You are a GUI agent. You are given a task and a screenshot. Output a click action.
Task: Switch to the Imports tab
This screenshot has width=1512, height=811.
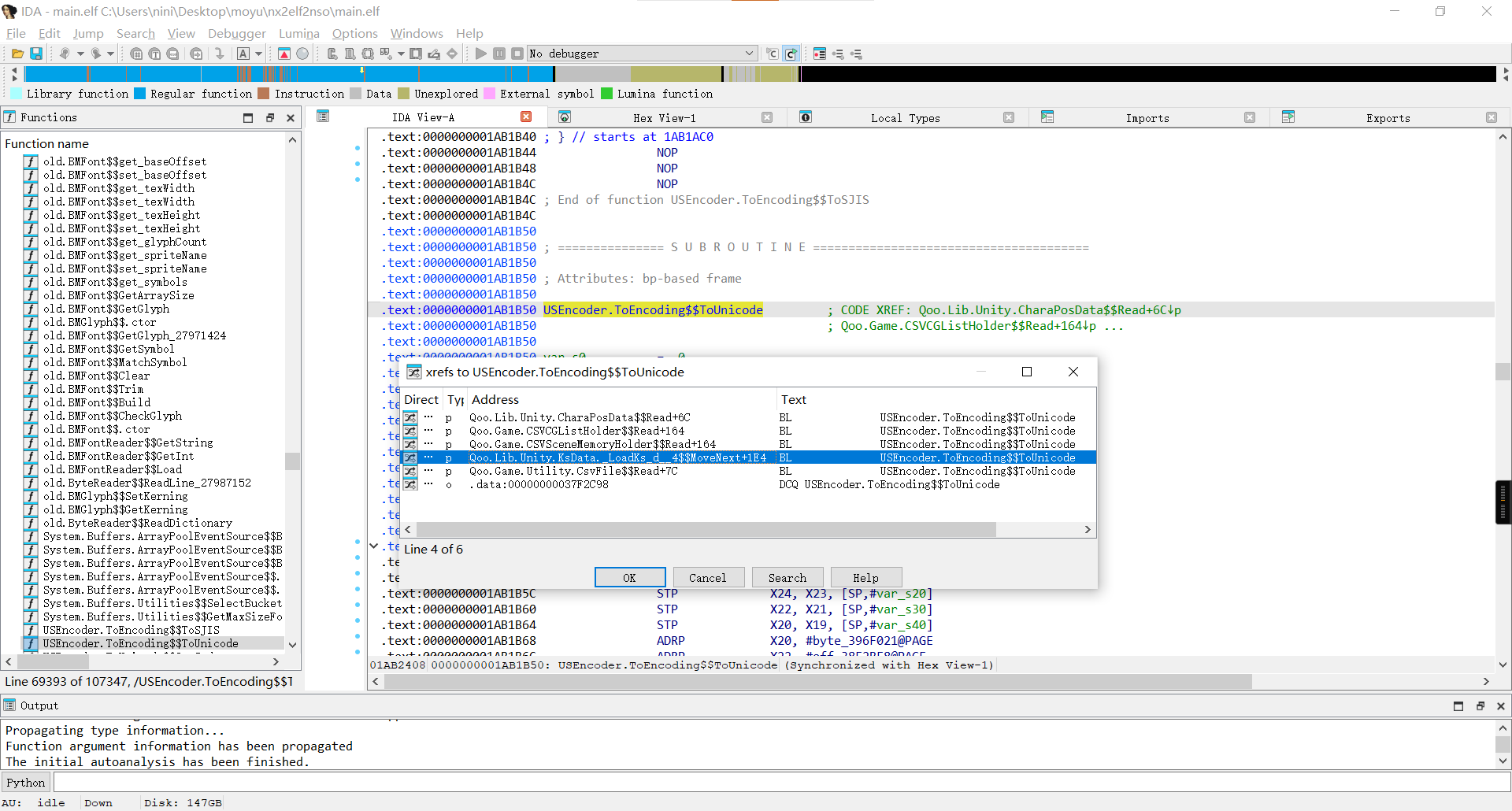tap(1147, 118)
